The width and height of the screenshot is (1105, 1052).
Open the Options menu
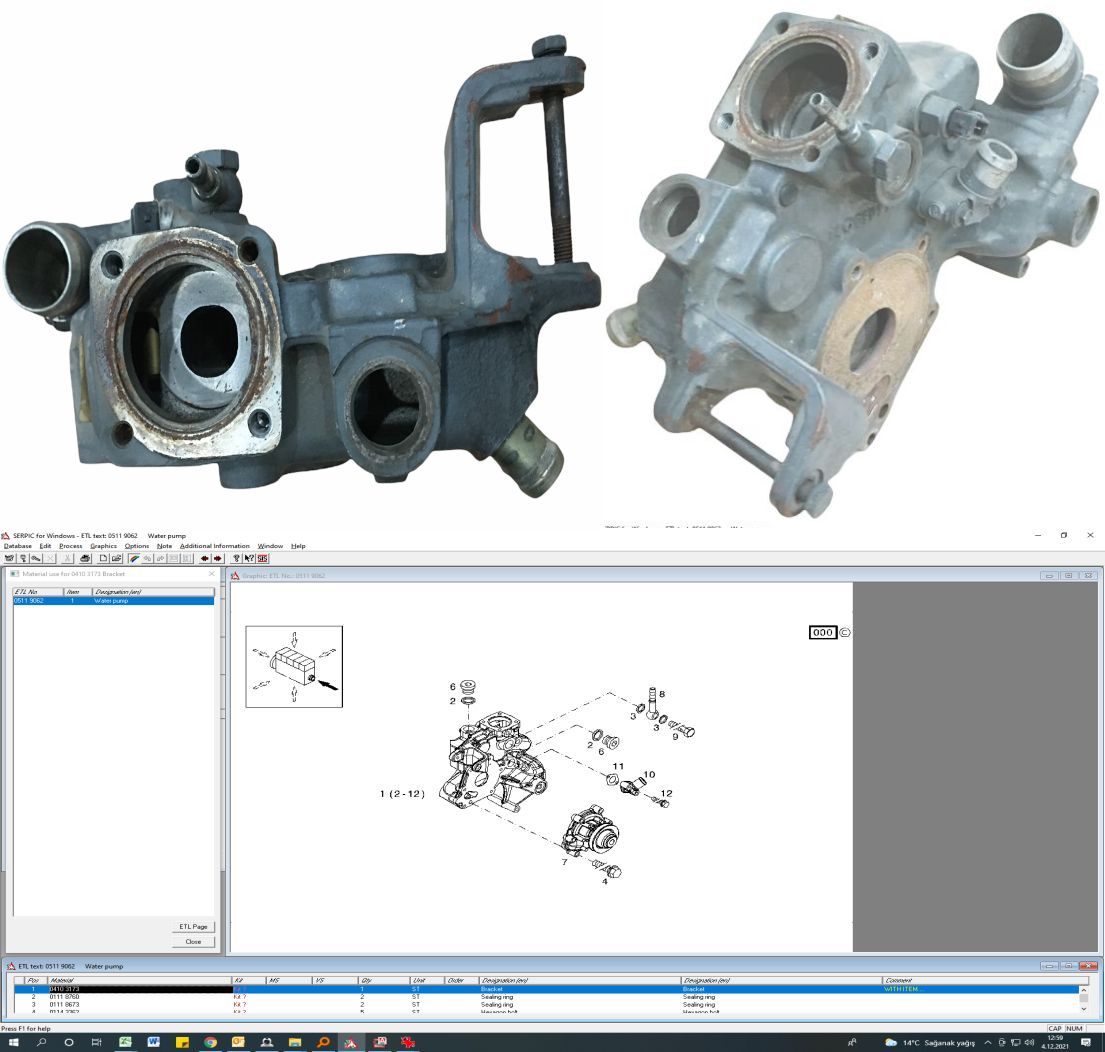tap(137, 546)
